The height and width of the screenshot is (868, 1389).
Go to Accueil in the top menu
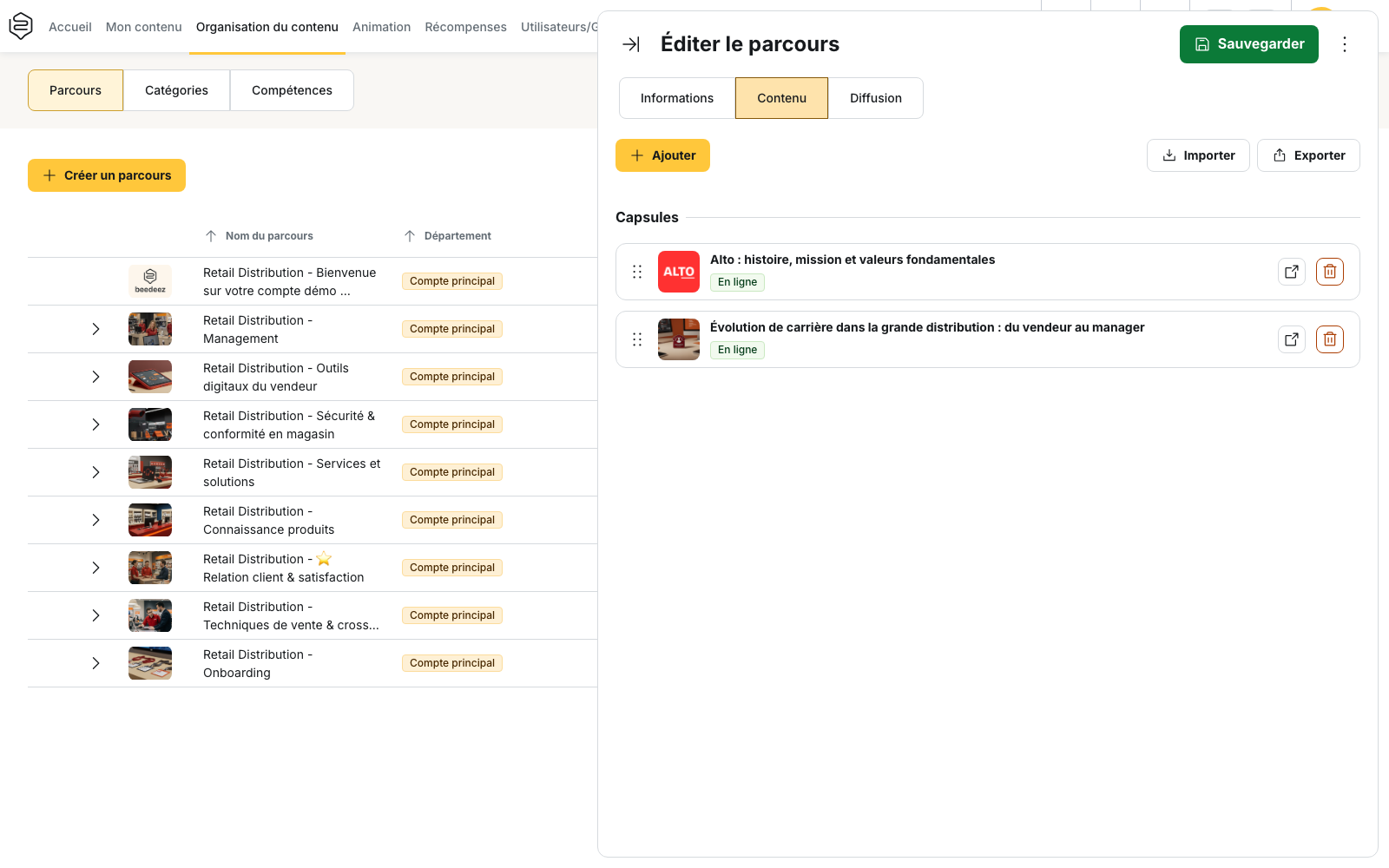(70, 27)
